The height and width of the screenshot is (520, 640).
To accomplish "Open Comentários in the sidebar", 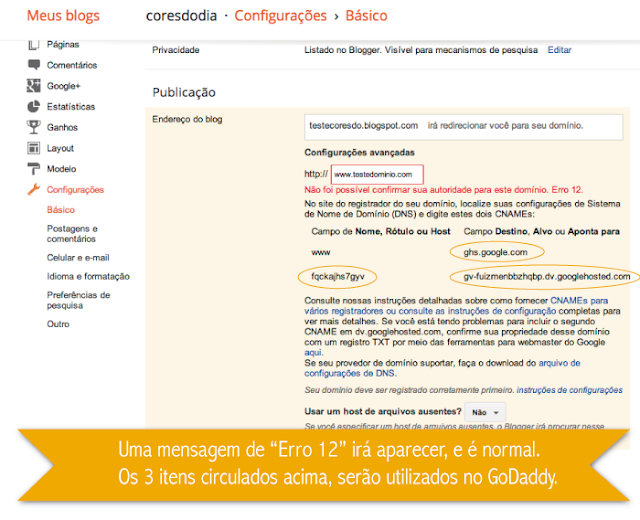I will tap(72, 65).
